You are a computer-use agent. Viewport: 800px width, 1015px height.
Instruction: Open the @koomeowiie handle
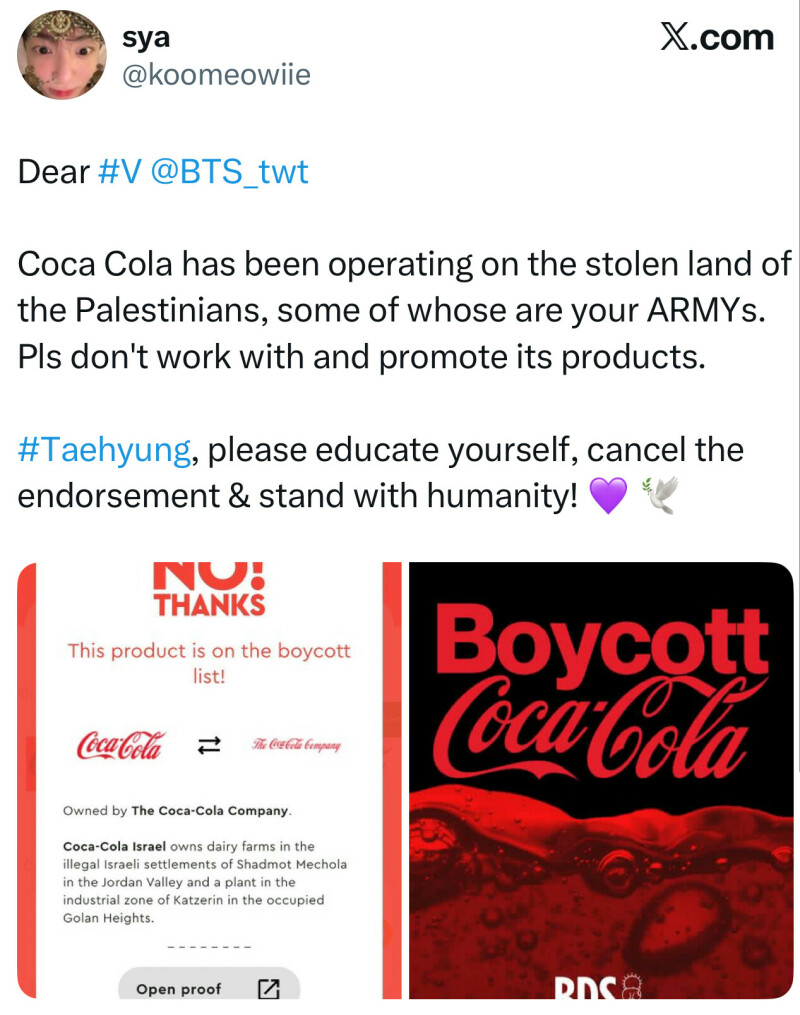(216, 75)
